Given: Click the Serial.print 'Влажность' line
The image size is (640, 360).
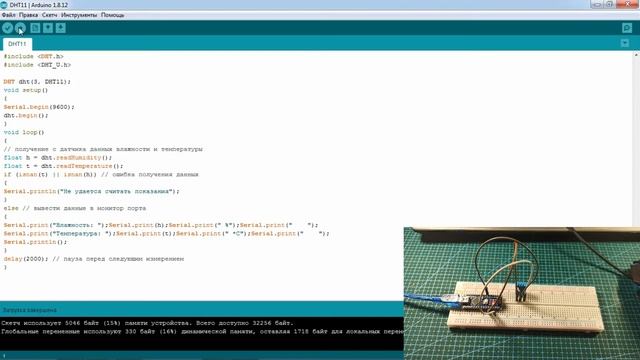Looking at the screenshot, I should coord(161,225).
